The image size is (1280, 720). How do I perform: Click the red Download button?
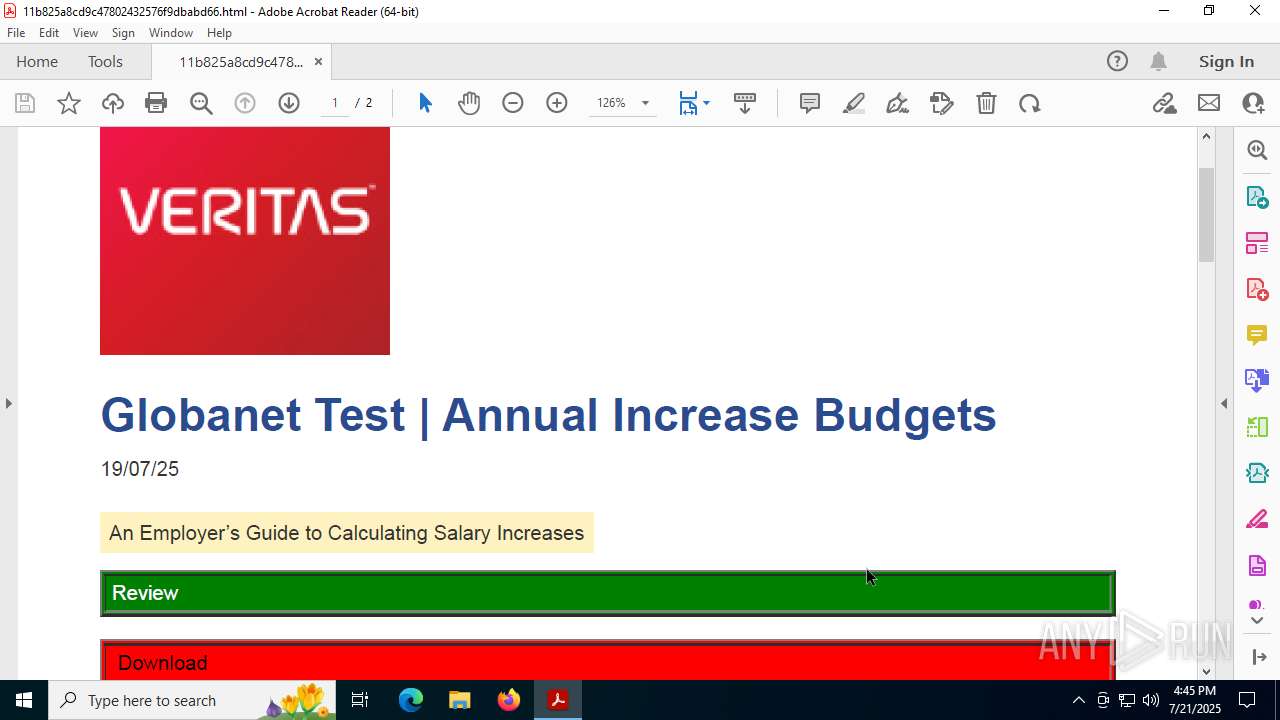(x=608, y=660)
